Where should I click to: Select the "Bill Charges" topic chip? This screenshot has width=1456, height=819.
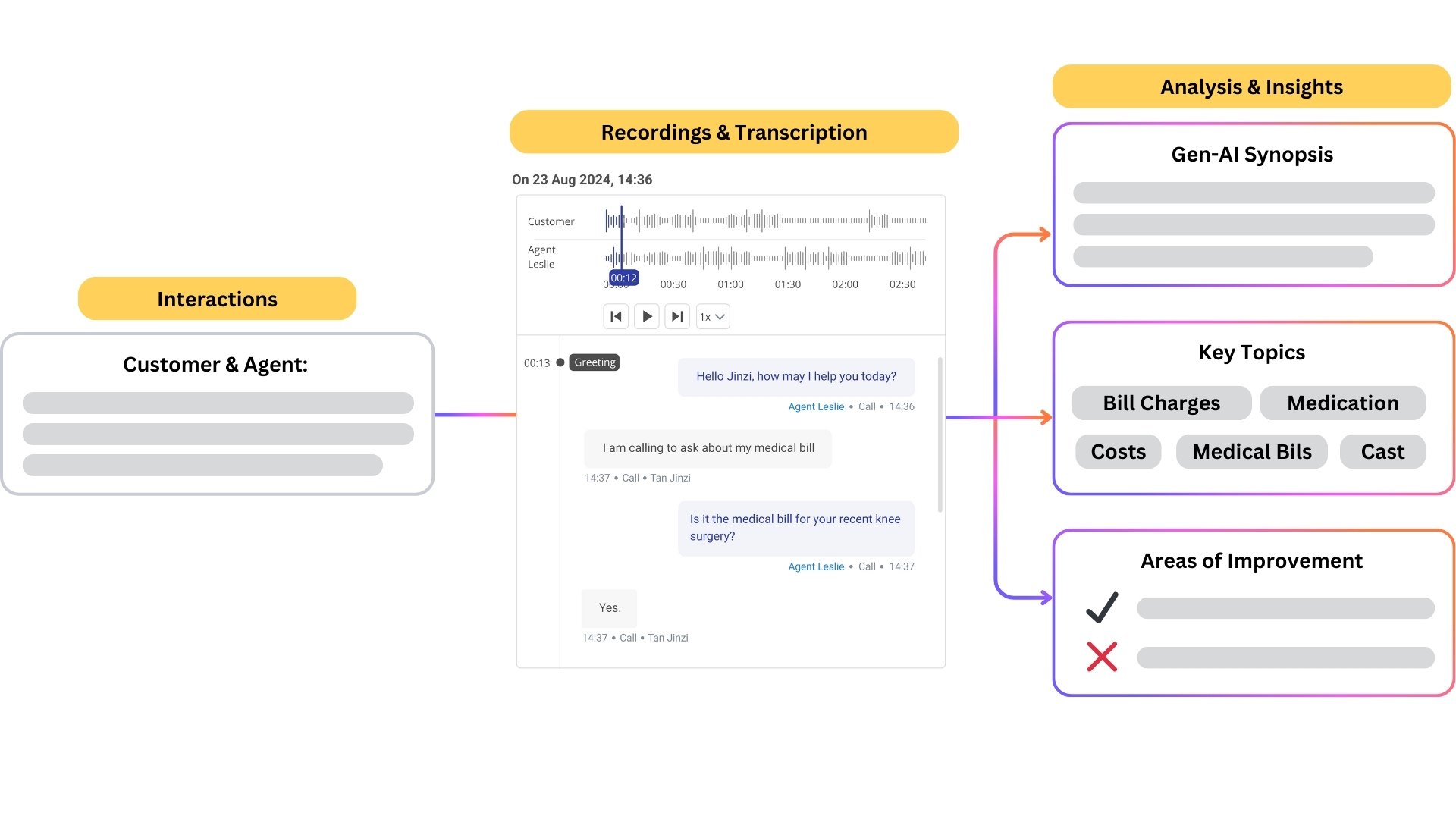pyautogui.click(x=1161, y=403)
